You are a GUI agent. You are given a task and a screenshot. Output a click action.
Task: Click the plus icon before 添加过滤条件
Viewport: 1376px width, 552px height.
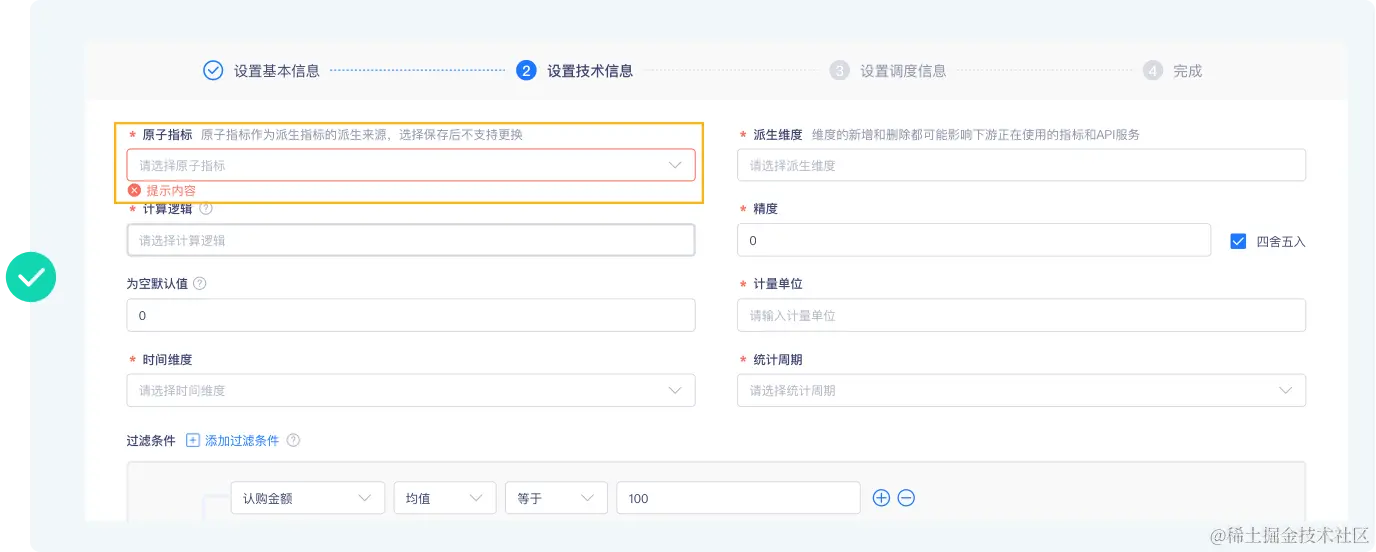coord(193,440)
